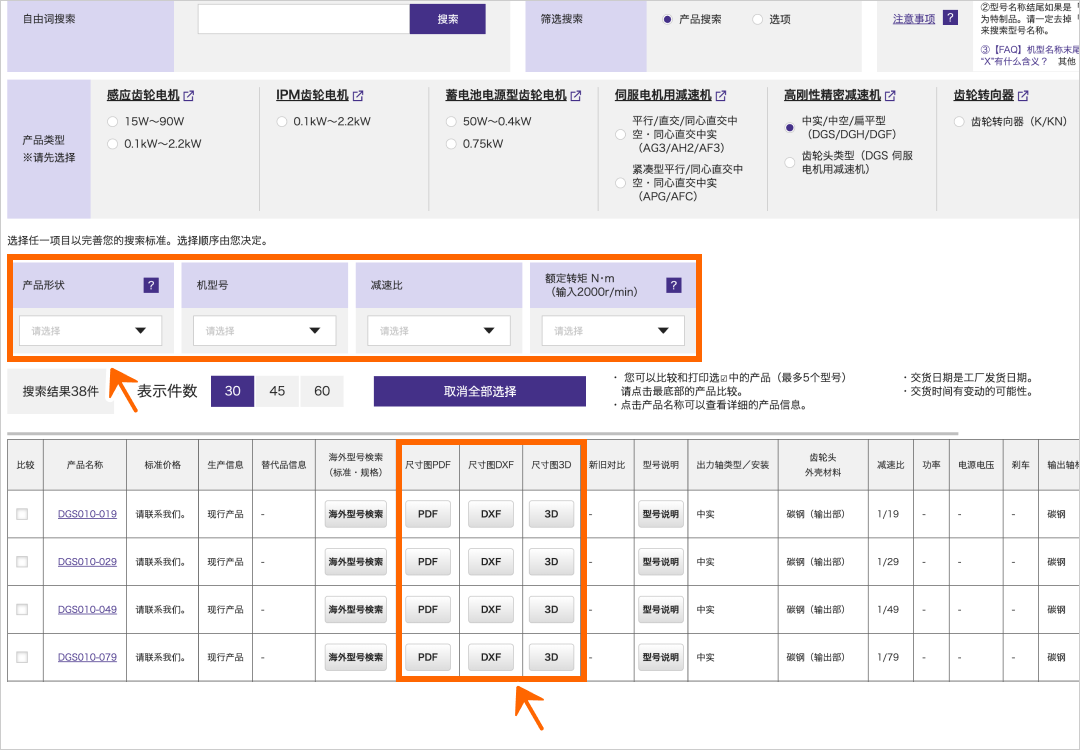This screenshot has width=1080, height=750.
Task: Click help icon next to 额定转矩
Action: [674, 285]
